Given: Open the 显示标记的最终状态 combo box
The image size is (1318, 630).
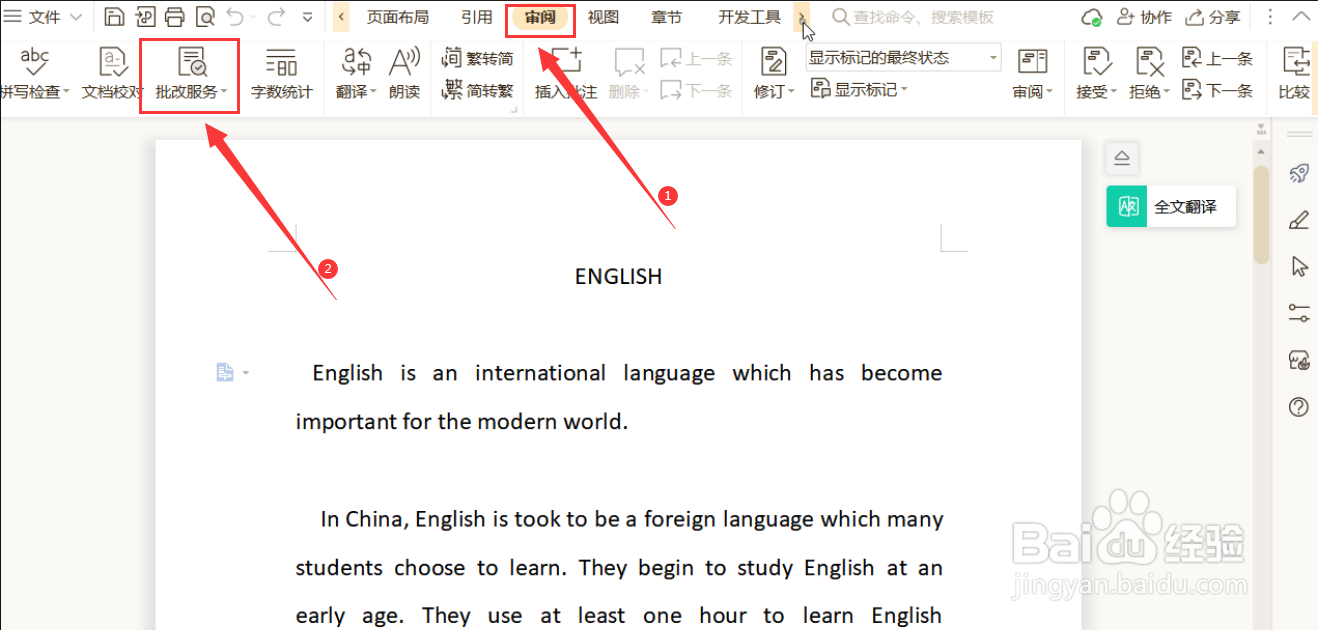Looking at the screenshot, I should (x=904, y=58).
